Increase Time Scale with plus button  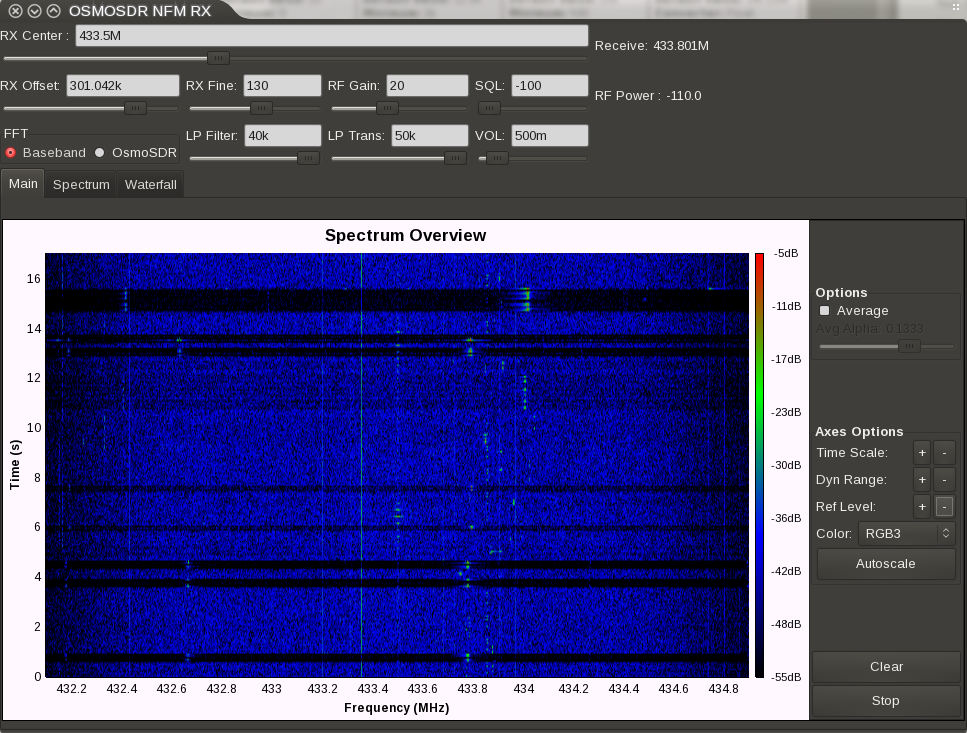point(922,453)
